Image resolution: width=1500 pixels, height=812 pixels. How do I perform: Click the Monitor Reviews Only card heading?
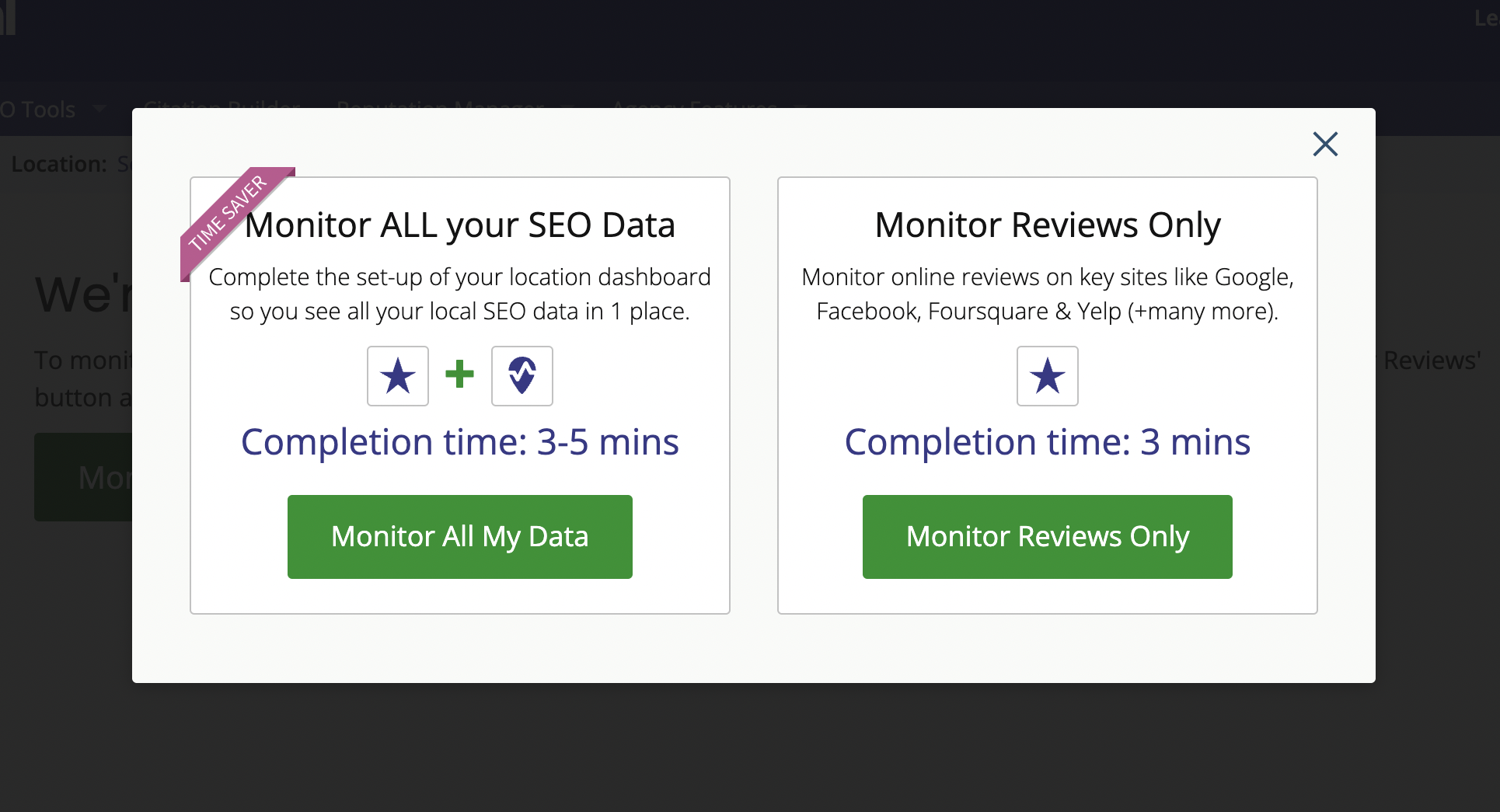point(1047,225)
